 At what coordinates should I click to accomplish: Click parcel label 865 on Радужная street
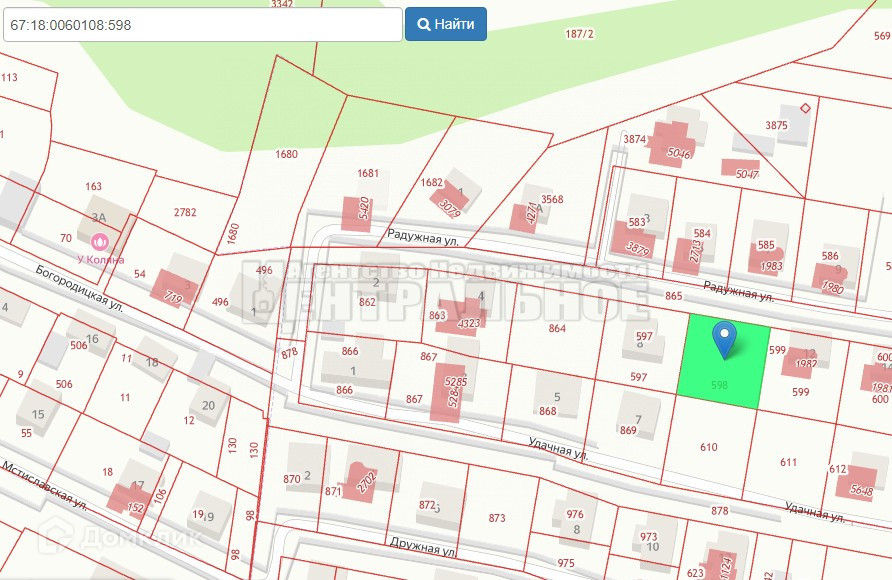[x=674, y=296]
